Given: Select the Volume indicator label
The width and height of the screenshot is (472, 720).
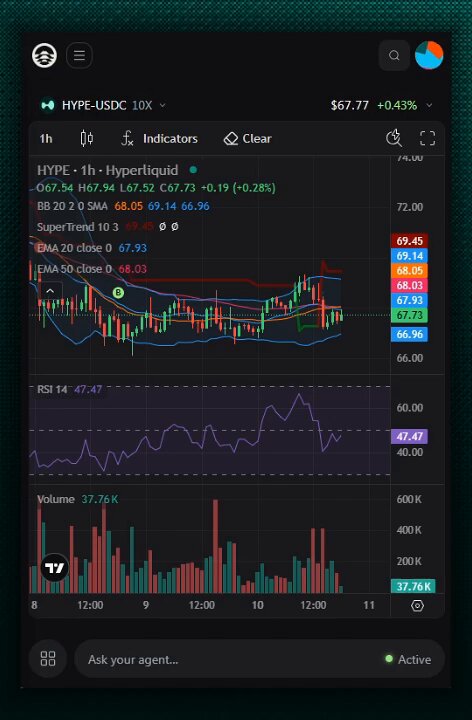Looking at the screenshot, I should click(x=56, y=499).
